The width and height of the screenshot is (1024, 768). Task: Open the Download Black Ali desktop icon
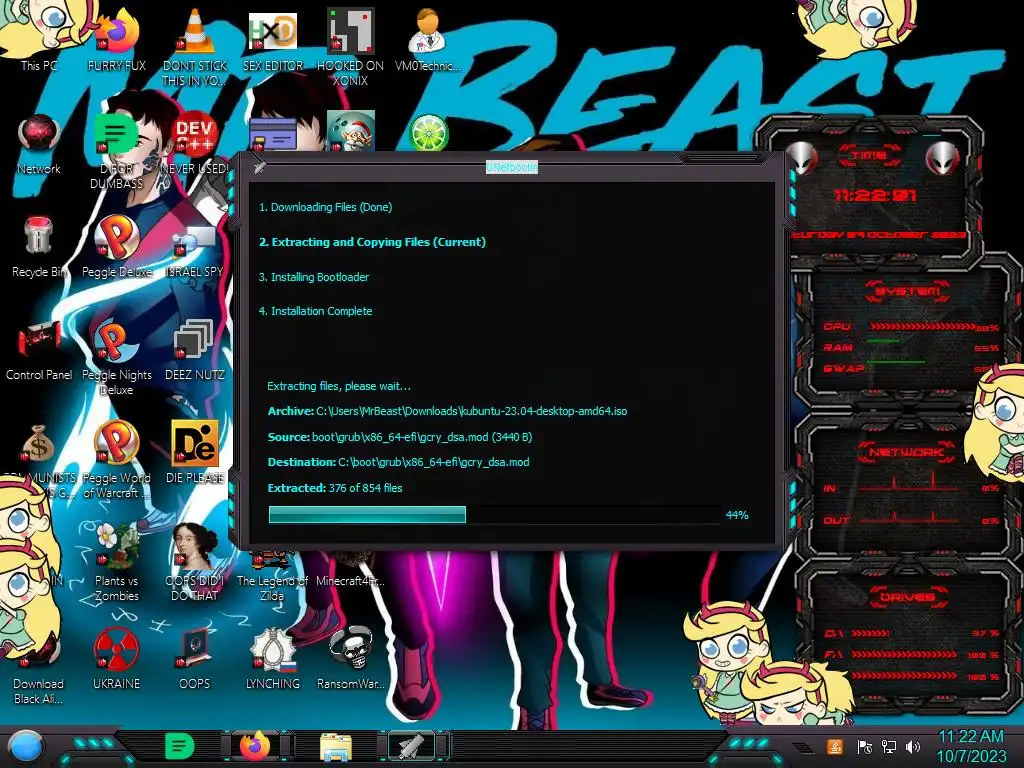tap(38, 666)
